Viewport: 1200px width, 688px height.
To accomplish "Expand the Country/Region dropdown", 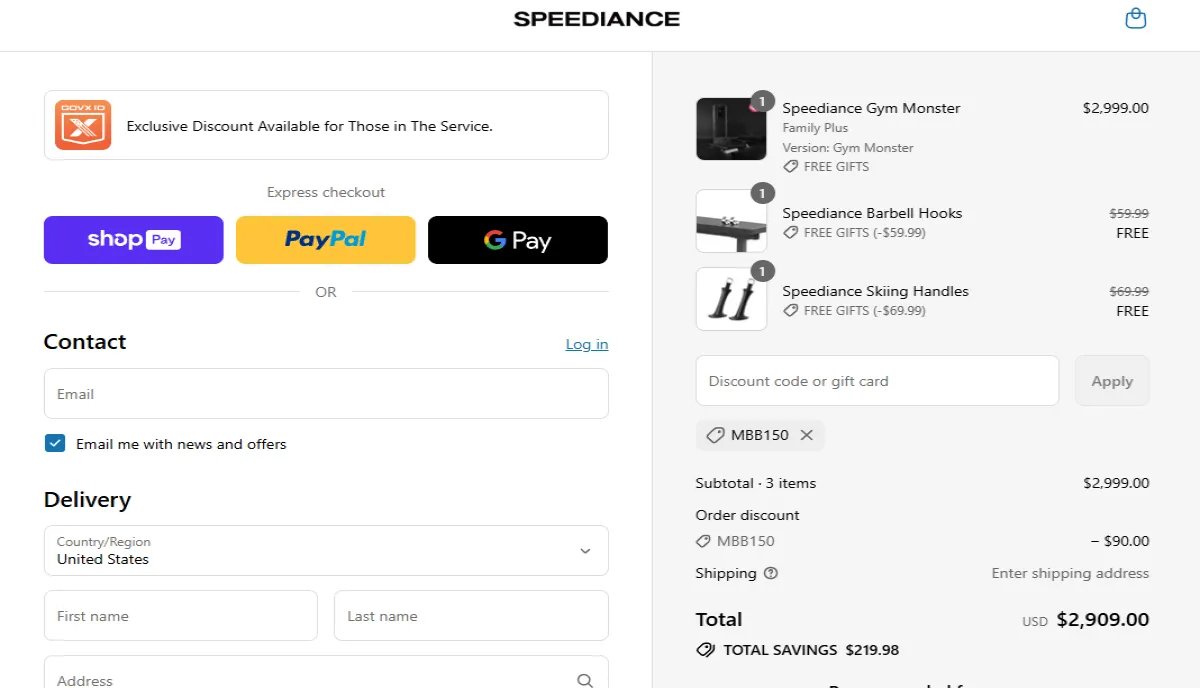I will (326, 550).
